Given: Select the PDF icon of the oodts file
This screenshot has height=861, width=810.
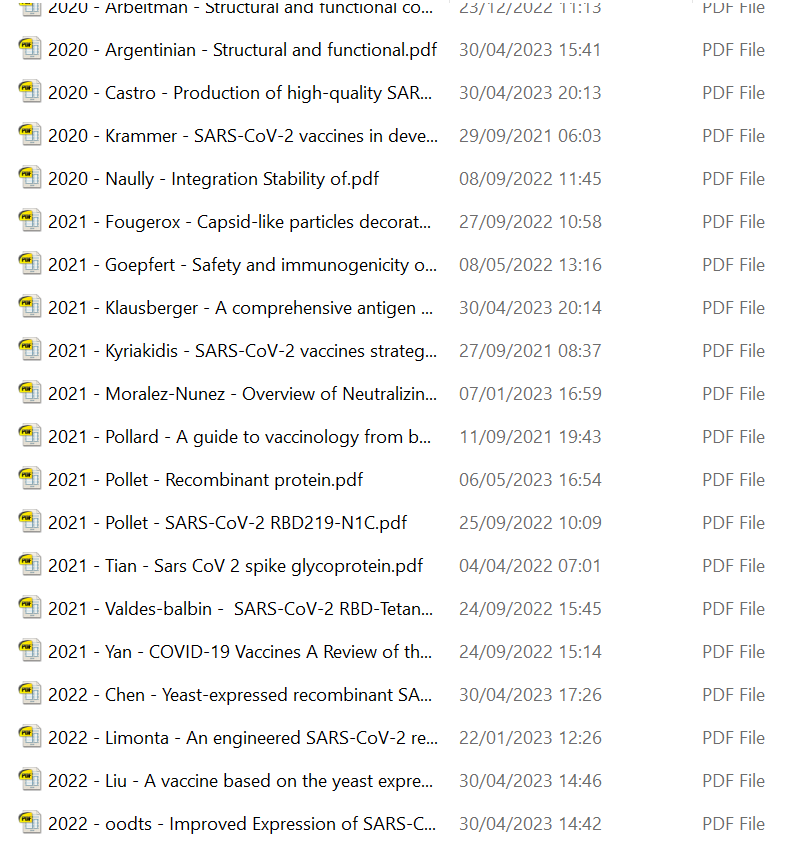Looking at the screenshot, I should point(30,823).
